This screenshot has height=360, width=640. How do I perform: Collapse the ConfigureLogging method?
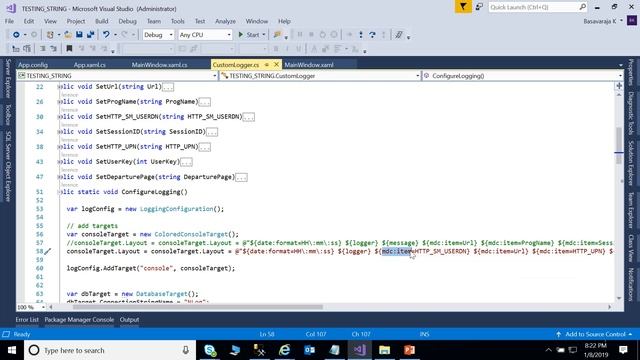(x=59, y=192)
